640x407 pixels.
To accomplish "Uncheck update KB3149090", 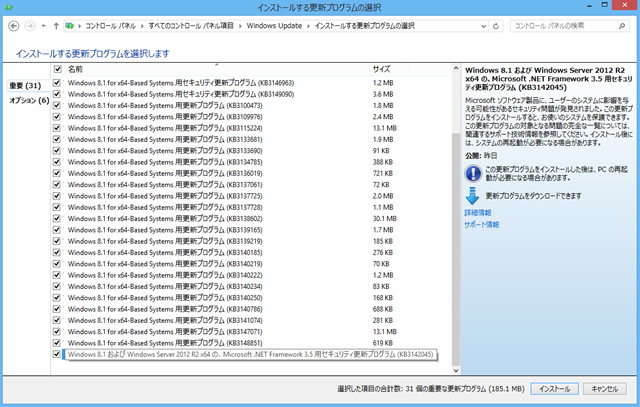I will (x=57, y=94).
